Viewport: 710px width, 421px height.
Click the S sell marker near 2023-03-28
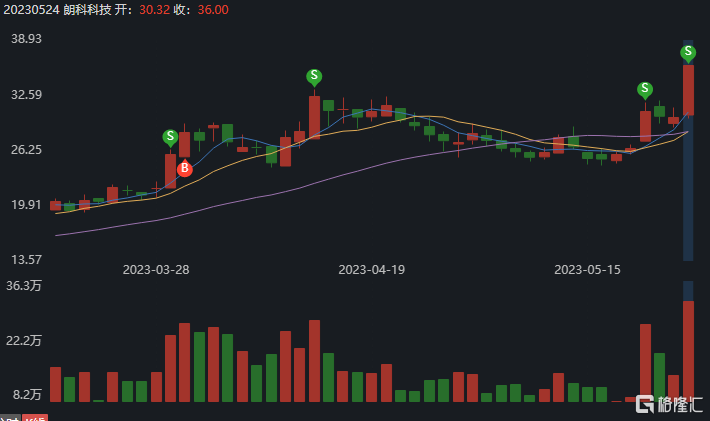click(x=170, y=137)
